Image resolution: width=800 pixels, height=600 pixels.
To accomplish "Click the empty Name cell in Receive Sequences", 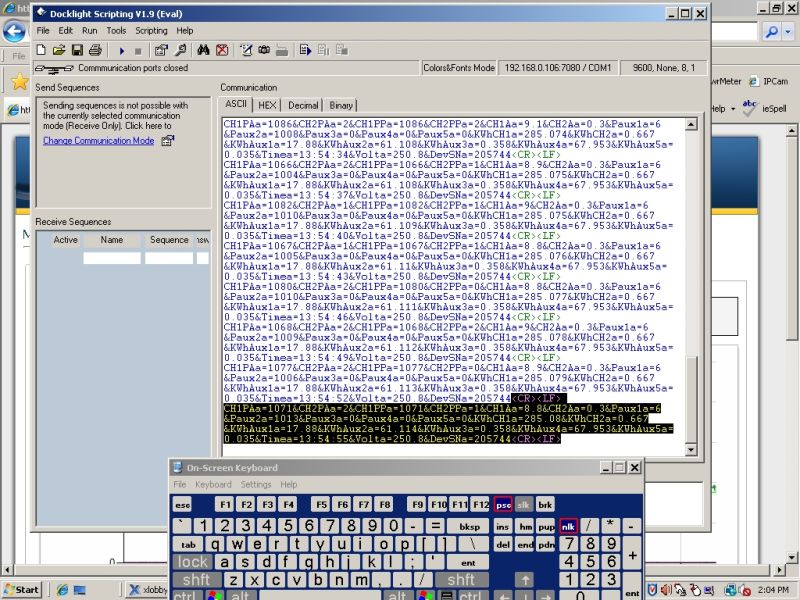I will (112, 258).
